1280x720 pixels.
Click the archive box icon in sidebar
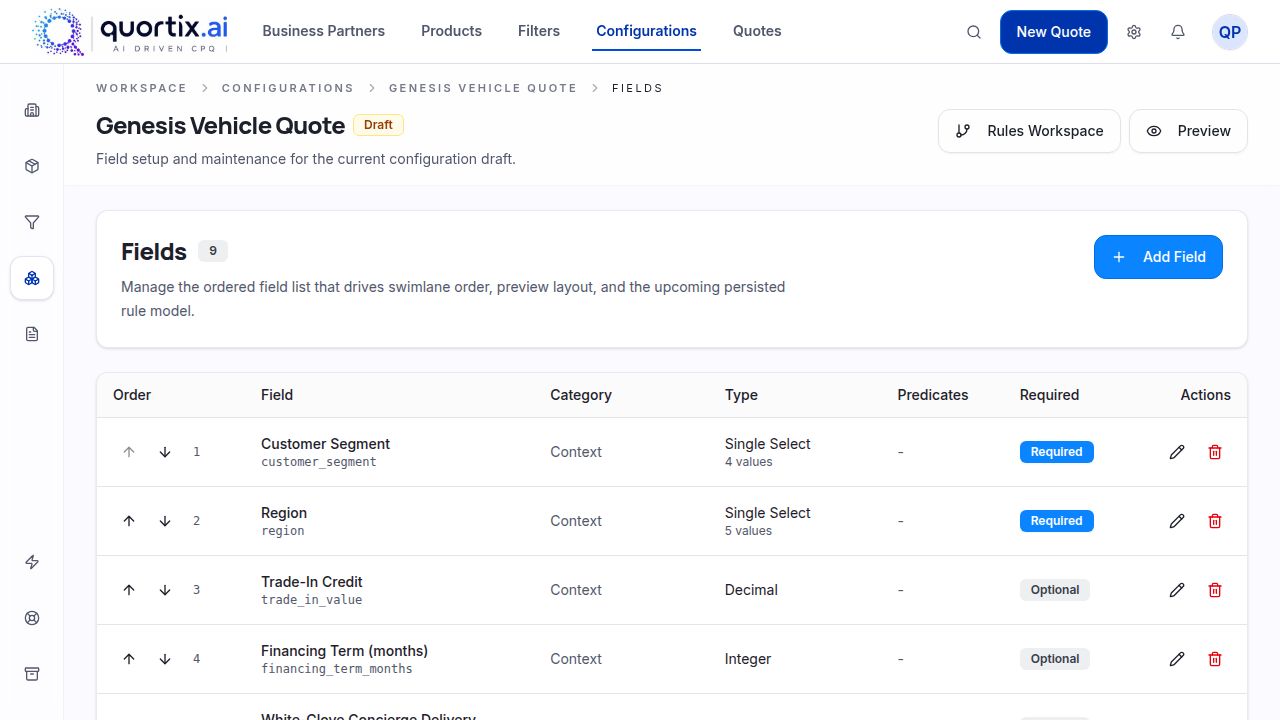coord(32,674)
